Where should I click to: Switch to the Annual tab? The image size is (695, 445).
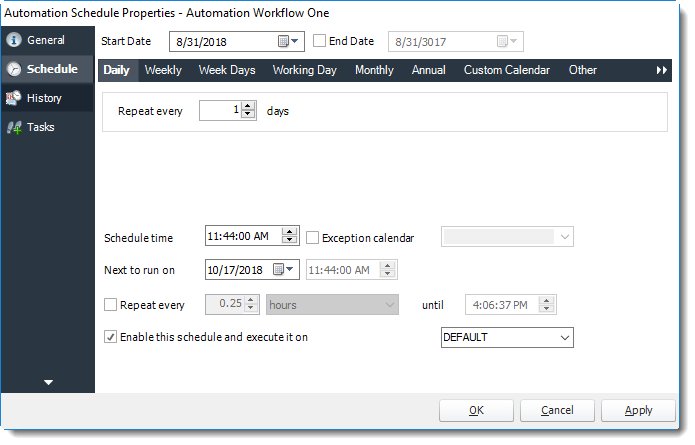click(x=428, y=70)
